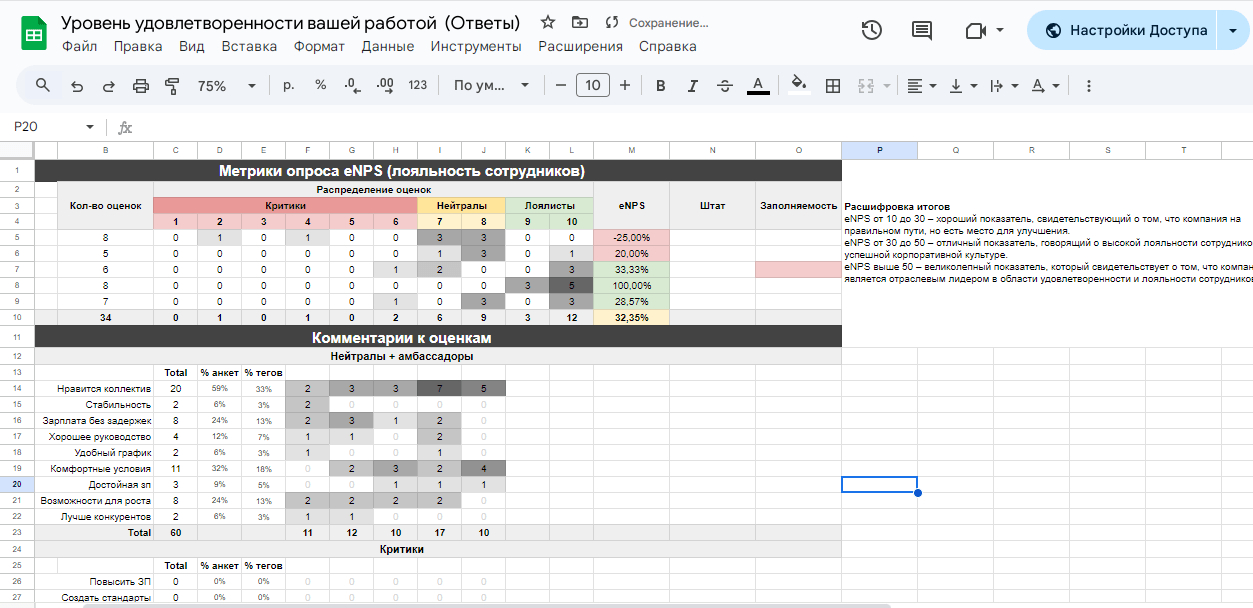Redo the last action

108,86
